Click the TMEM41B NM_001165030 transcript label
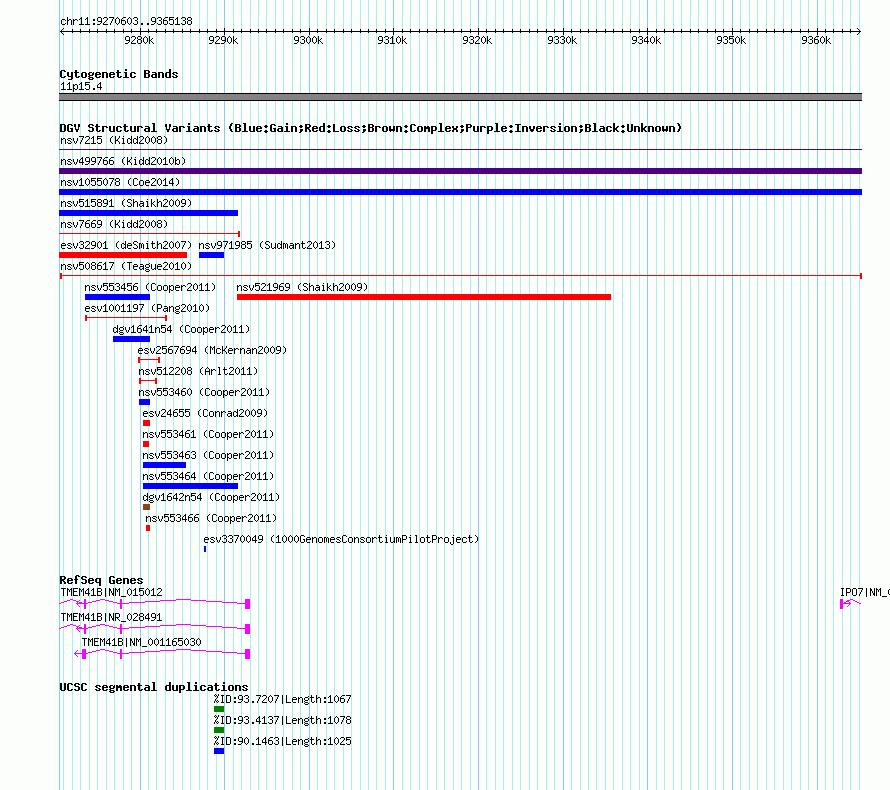This screenshot has width=890, height=790. [x=141, y=642]
